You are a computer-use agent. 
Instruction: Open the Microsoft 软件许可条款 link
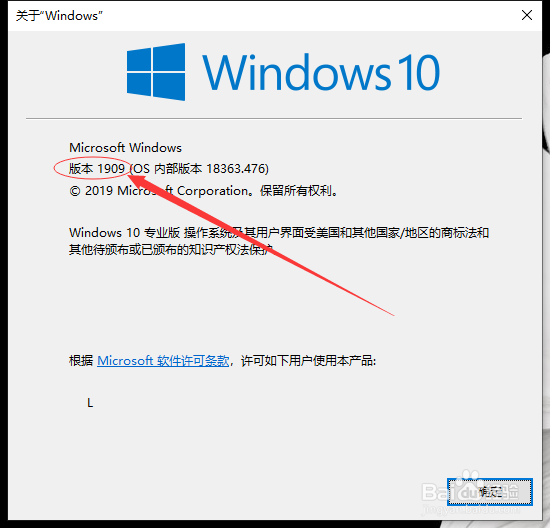pyautogui.click(x=163, y=361)
